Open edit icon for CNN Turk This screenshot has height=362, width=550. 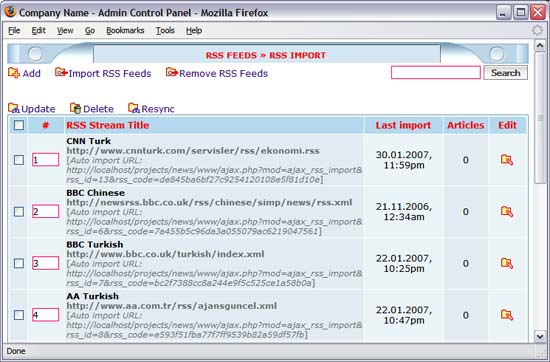(507, 160)
